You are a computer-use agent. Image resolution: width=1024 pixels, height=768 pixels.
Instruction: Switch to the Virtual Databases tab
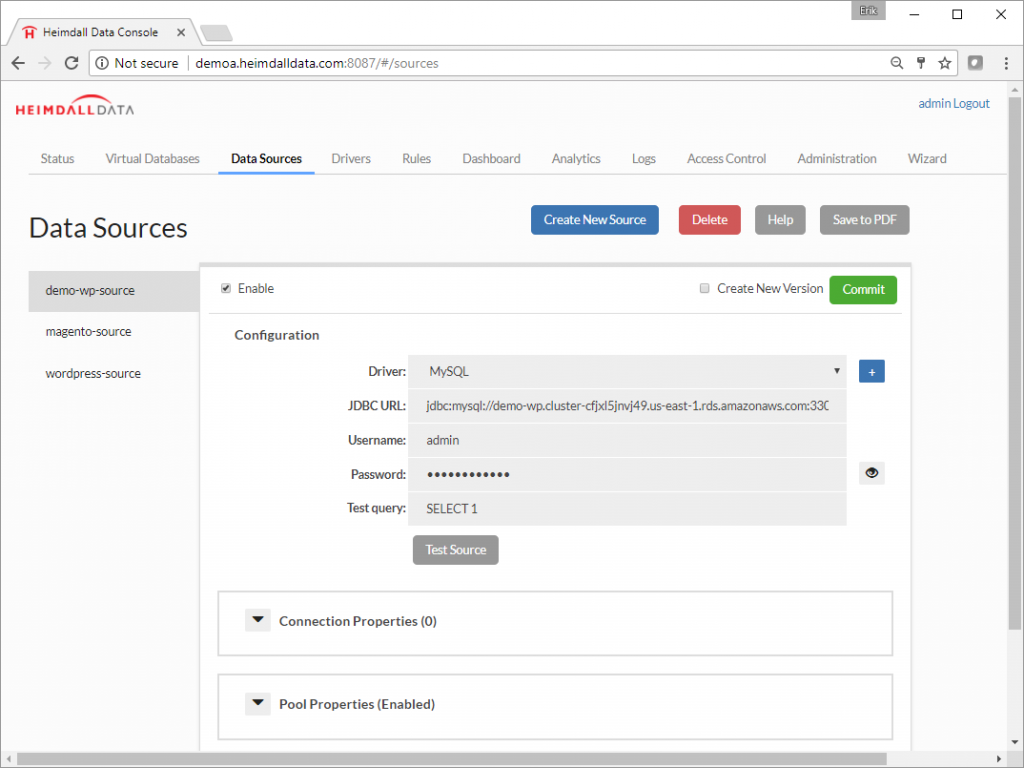coord(152,159)
